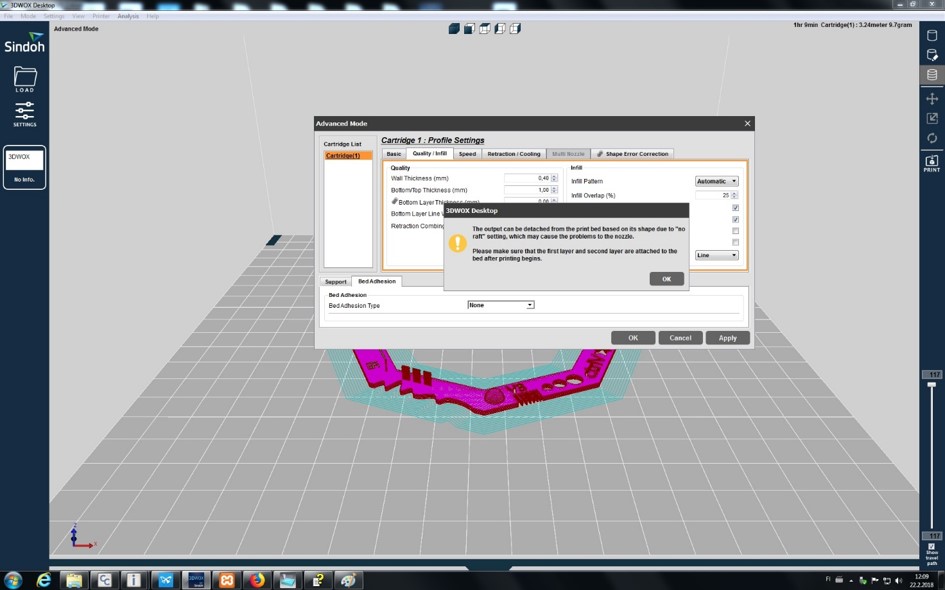Select the Move tool four-arrow icon

click(x=932, y=98)
